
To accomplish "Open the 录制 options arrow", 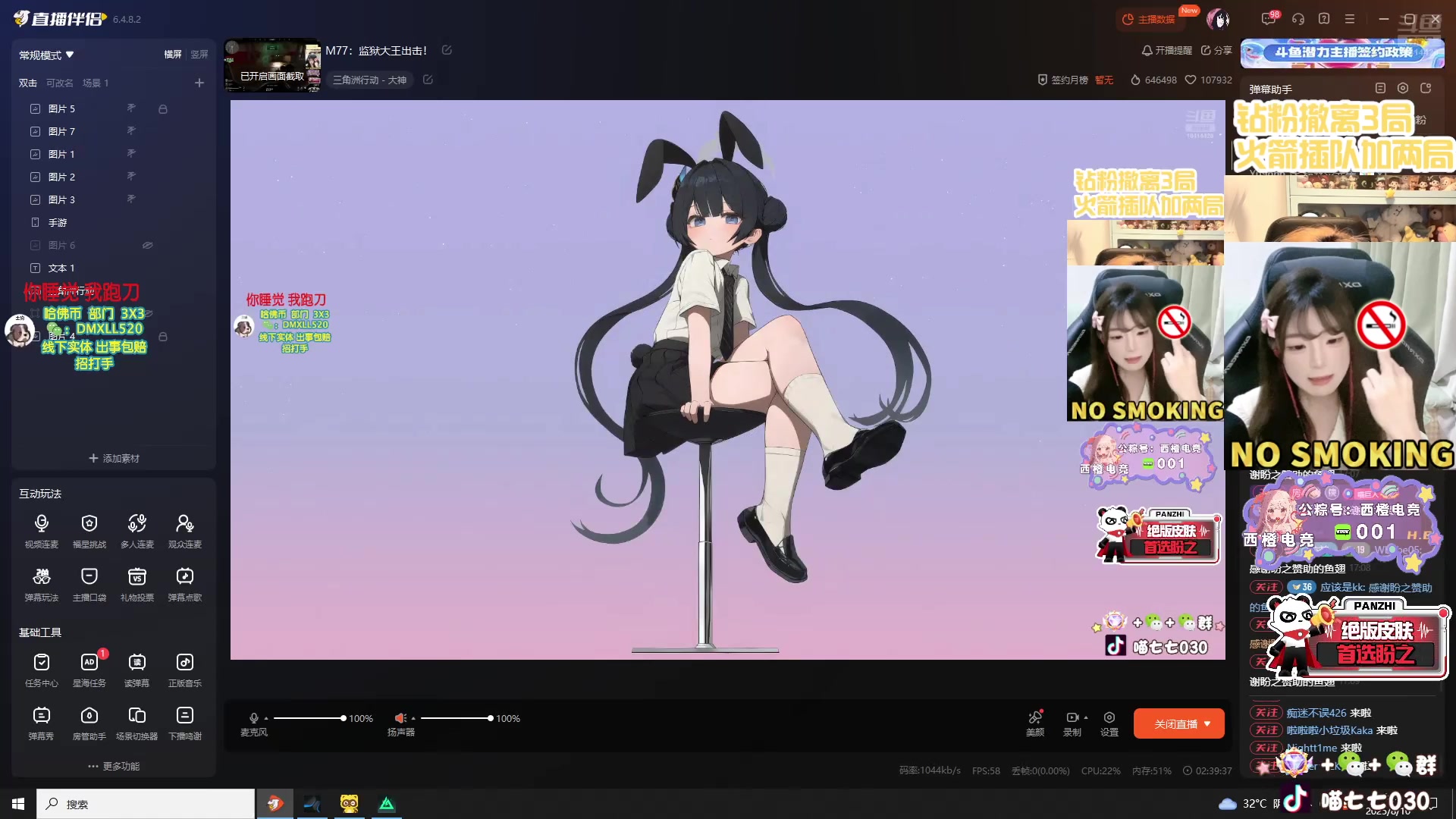I will point(1086,717).
